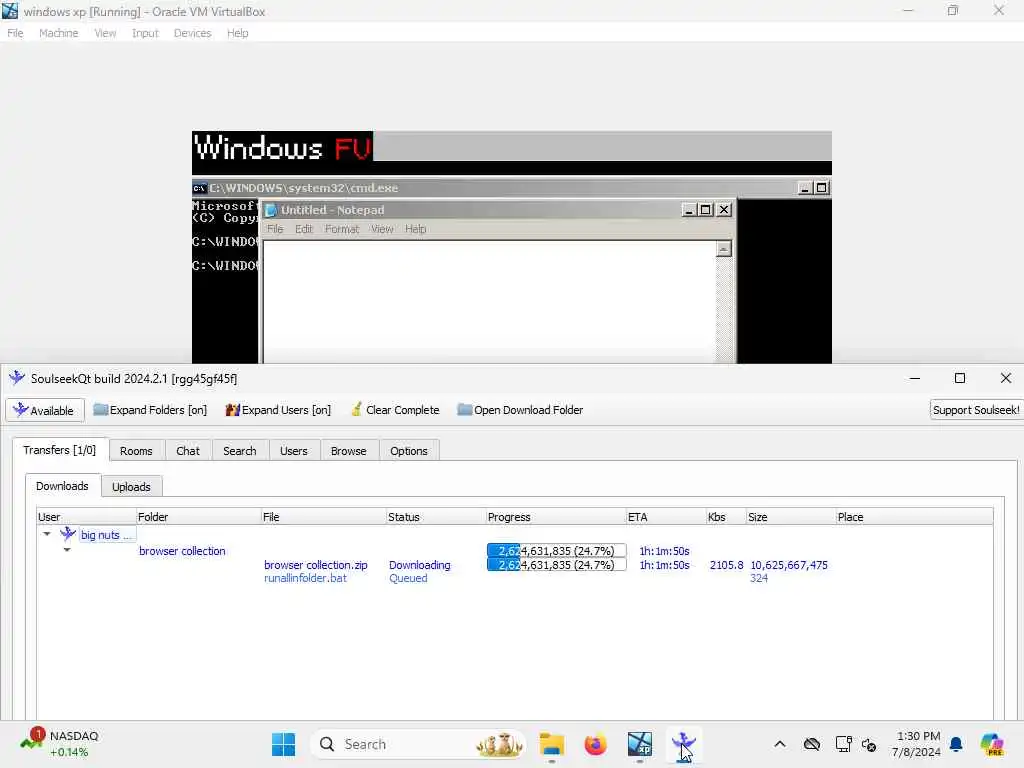
Task: Click the cmd.exe title bar icon
Action: 199,188
